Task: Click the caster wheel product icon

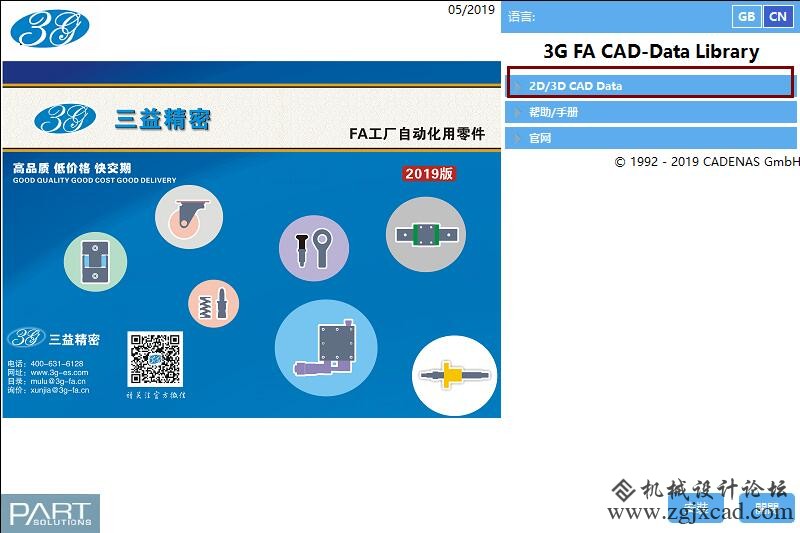Action: click(x=189, y=217)
